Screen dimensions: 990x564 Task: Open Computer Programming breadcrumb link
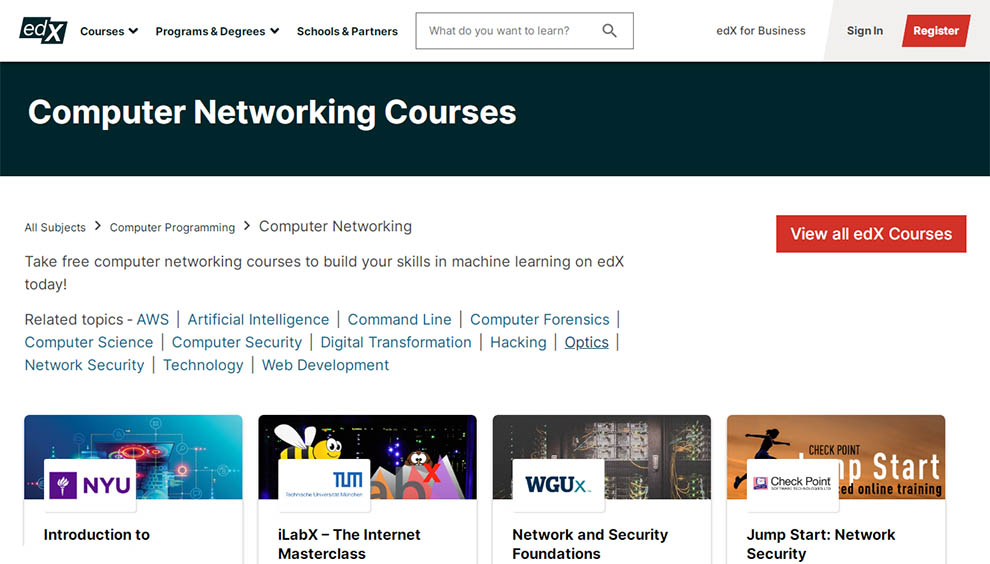[x=172, y=227]
